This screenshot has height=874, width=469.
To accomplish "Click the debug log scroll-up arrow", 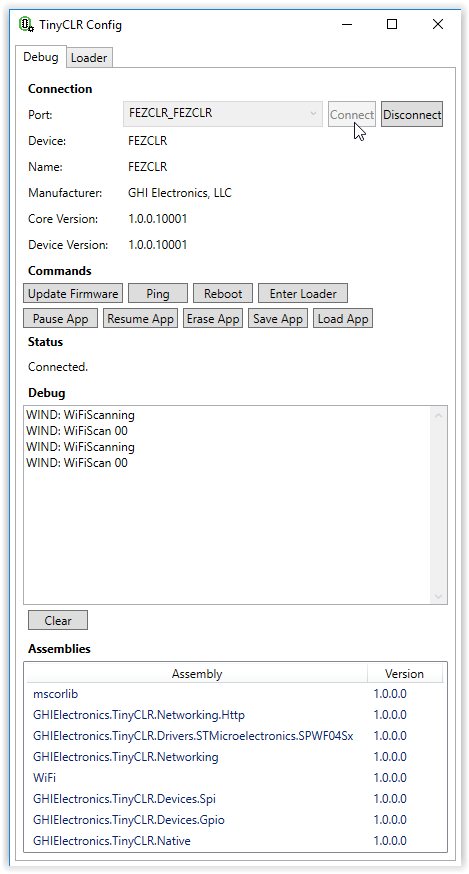I will point(438,415).
